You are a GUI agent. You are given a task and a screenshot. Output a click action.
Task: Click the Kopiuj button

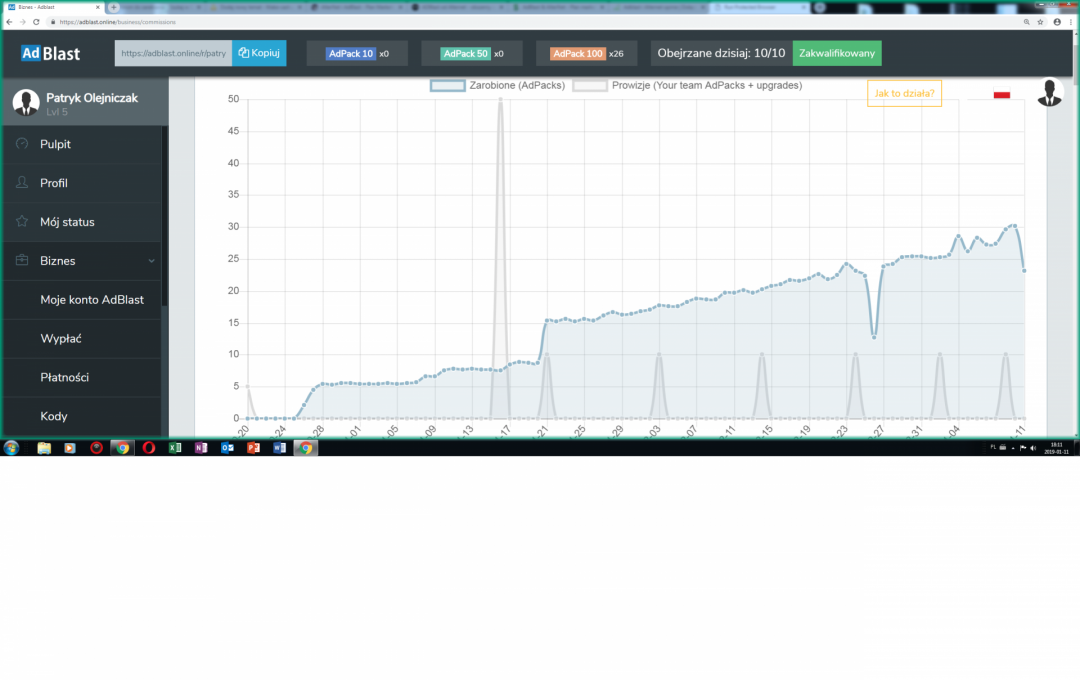point(259,53)
